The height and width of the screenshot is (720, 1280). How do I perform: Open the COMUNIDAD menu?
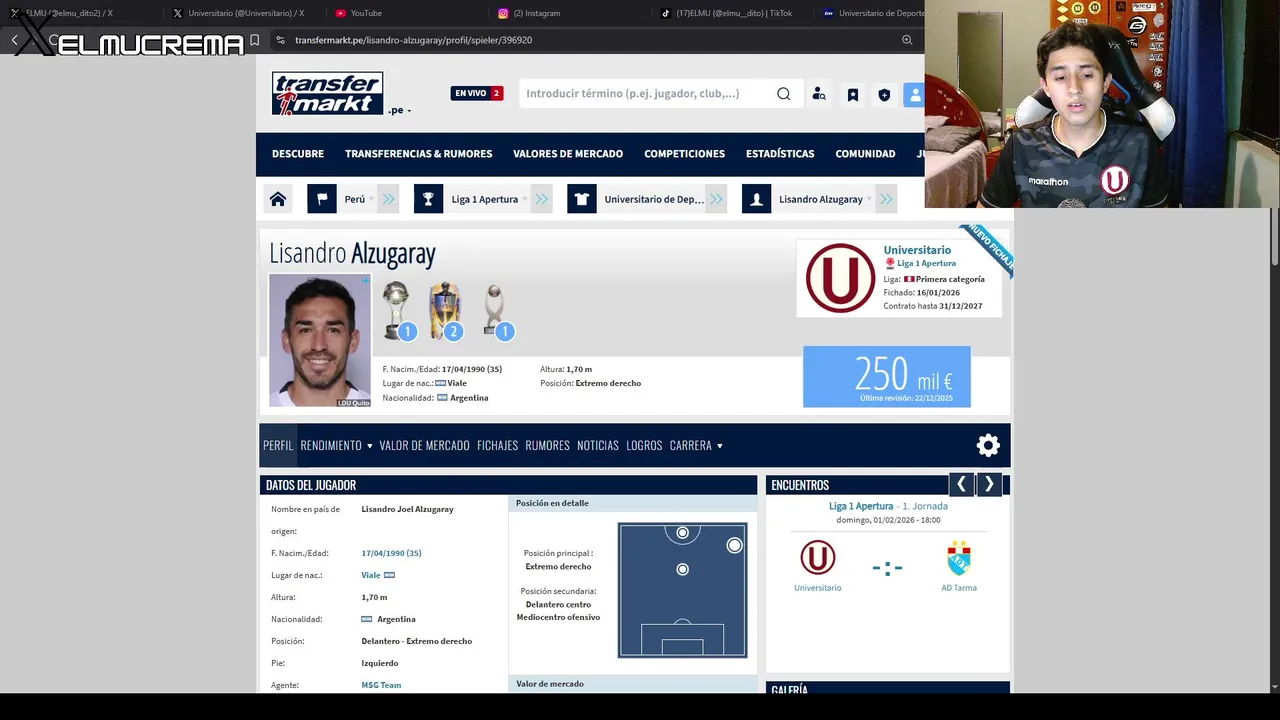(x=865, y=154)
